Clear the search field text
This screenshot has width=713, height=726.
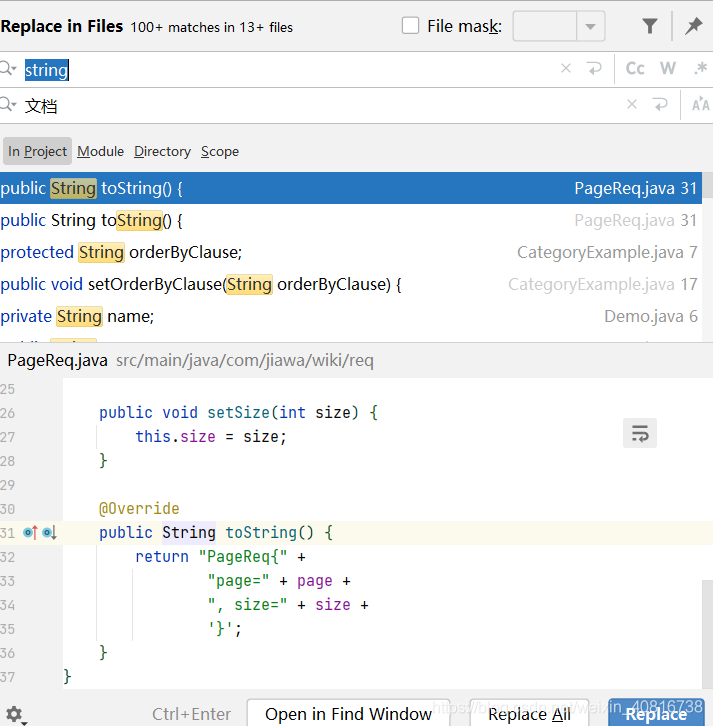(x=566, y=69)
